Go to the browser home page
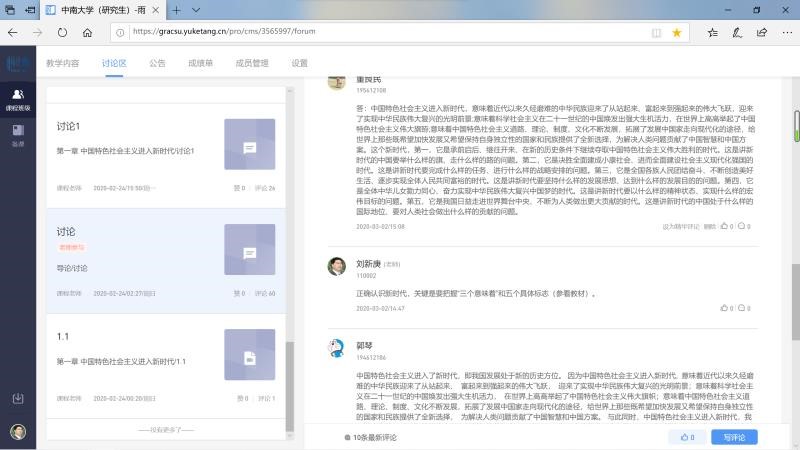The height and width of the screenshot is (450, 800). pos(88,32)
